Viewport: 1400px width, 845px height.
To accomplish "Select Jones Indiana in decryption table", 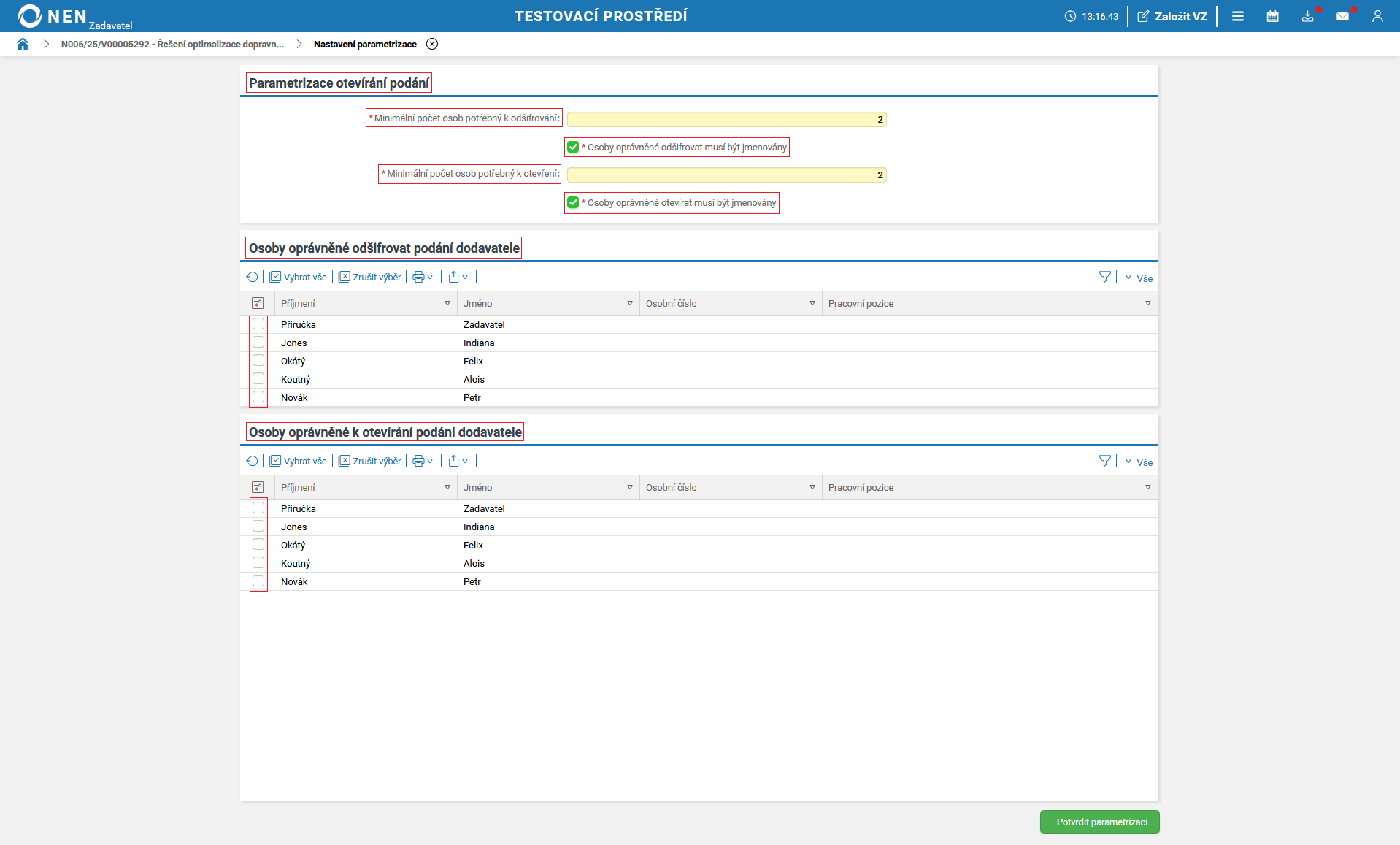I will tap(258, 343).
